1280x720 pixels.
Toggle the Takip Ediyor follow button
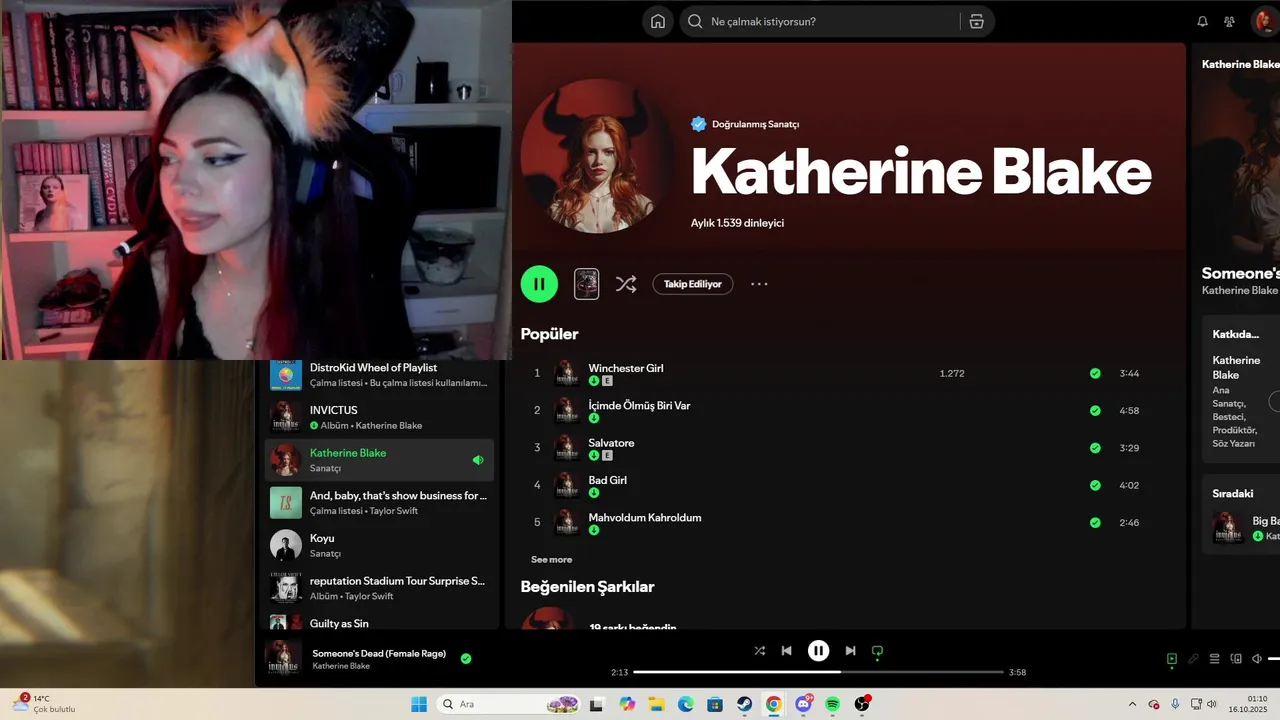click(x=693, y=284)
